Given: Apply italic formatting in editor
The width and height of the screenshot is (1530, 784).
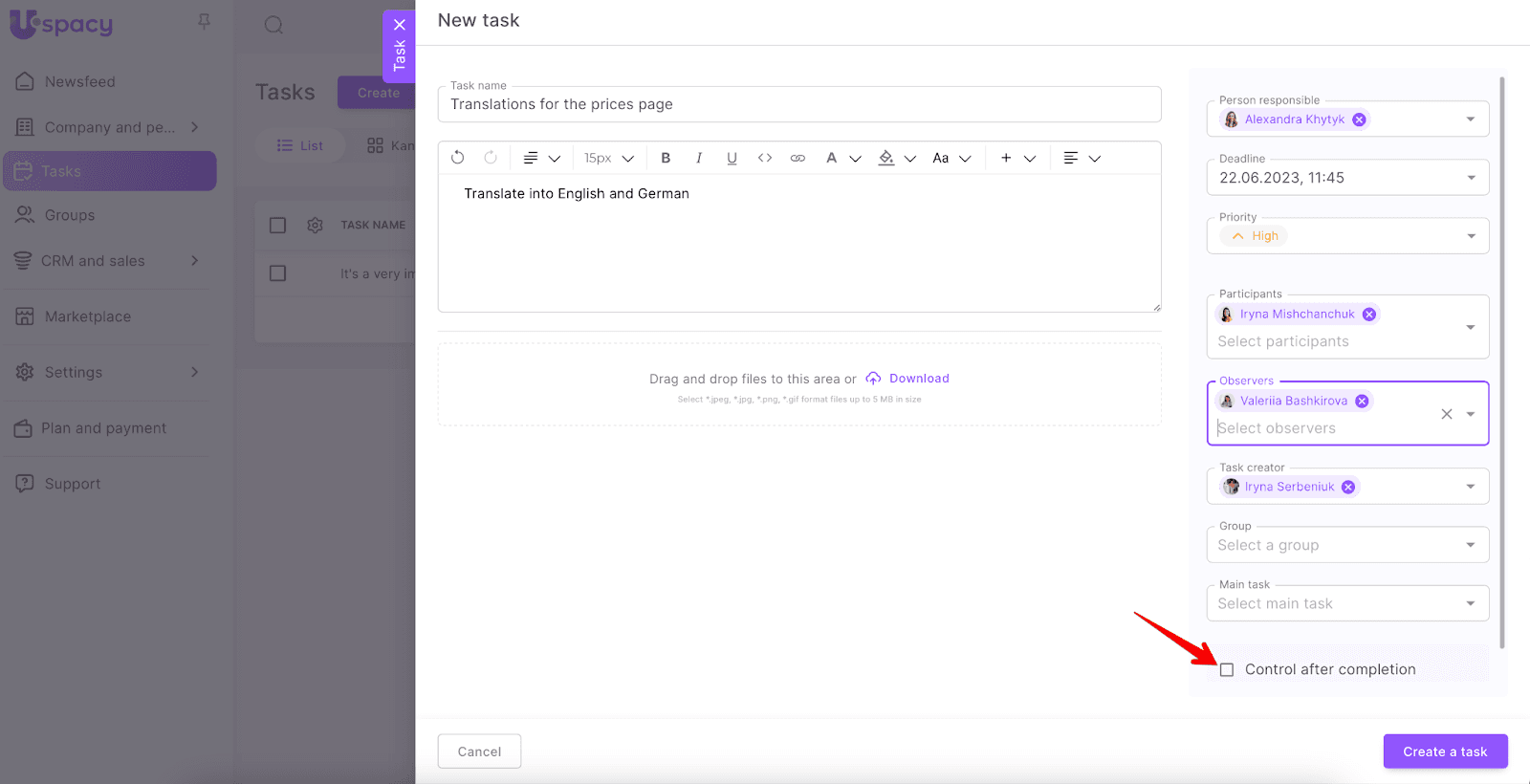Looking at the screenshot, I should [699, 158].
